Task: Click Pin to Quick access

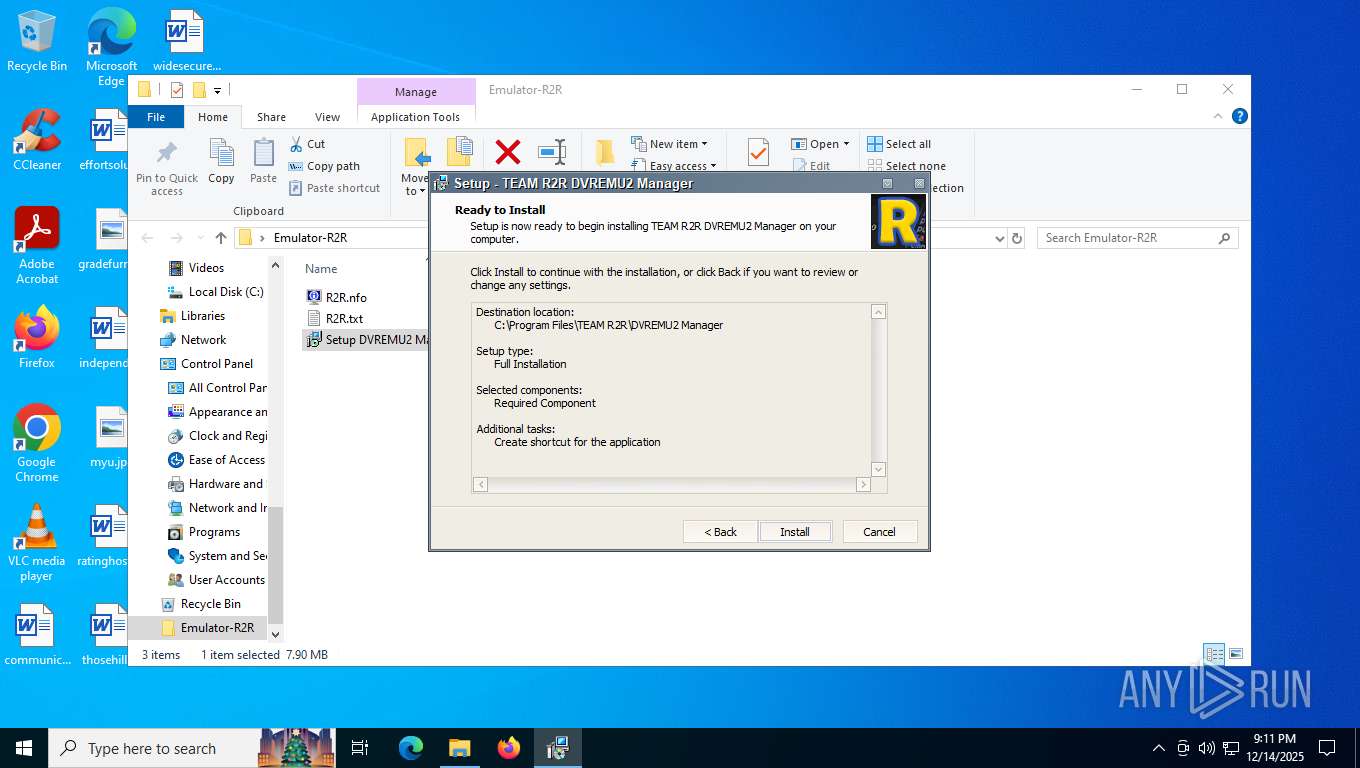Action: click(167, 167)
